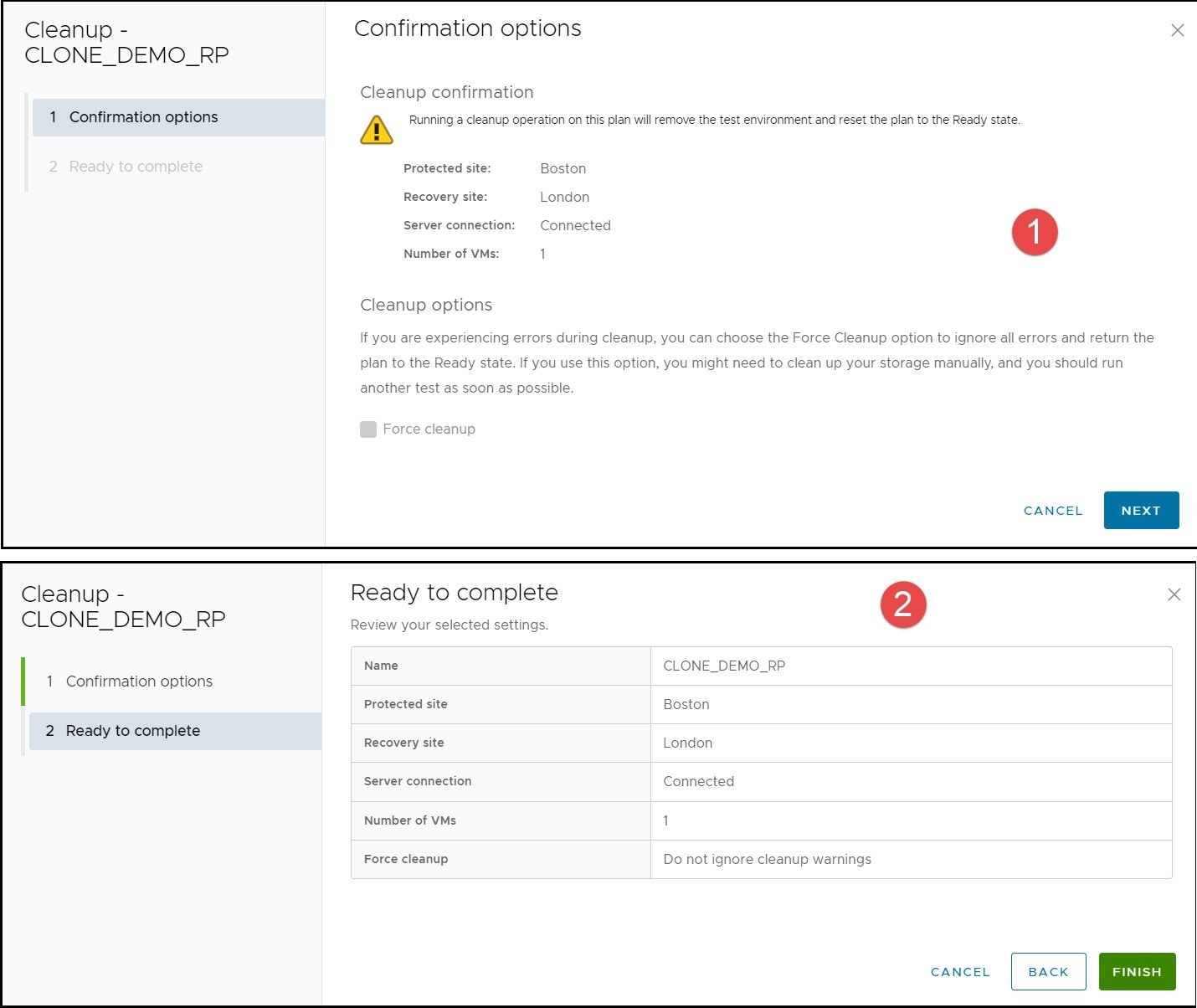Close the Ready to complete dialog
This screenshot has height=1008, width=1197.
[1174, 594]
